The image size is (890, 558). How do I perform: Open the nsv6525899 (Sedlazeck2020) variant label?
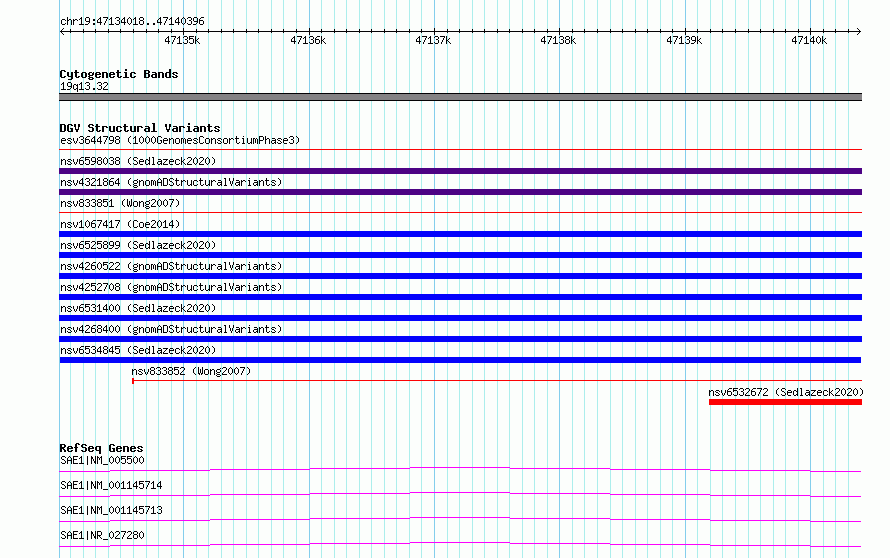click(138, 245)
